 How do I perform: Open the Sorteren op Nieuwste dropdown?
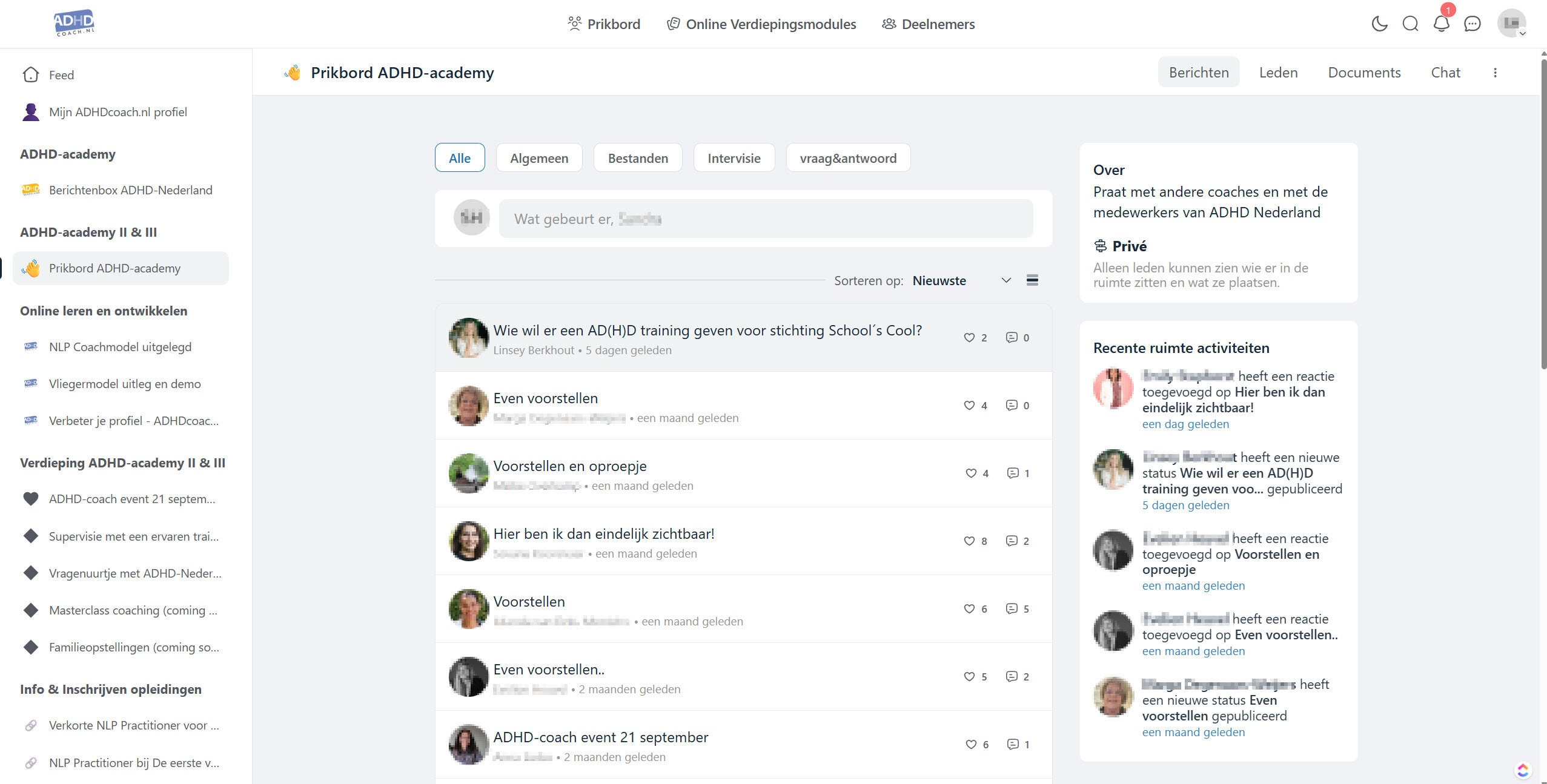pos(962,280)
